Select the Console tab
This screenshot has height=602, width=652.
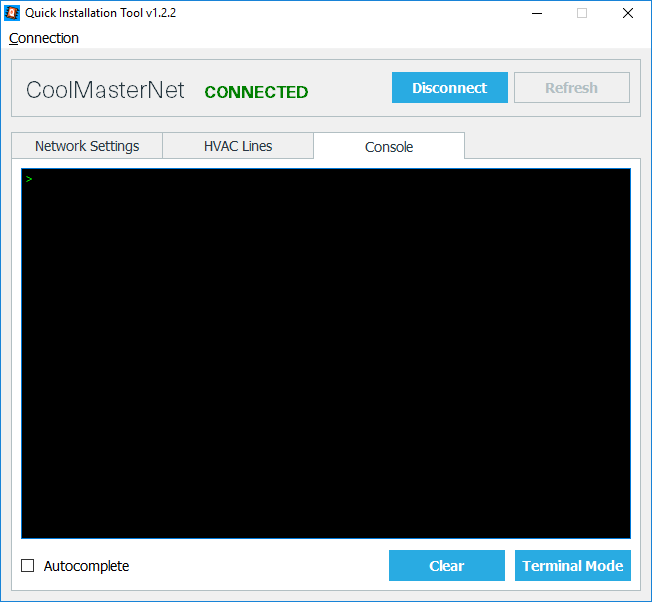pos(389,147)
